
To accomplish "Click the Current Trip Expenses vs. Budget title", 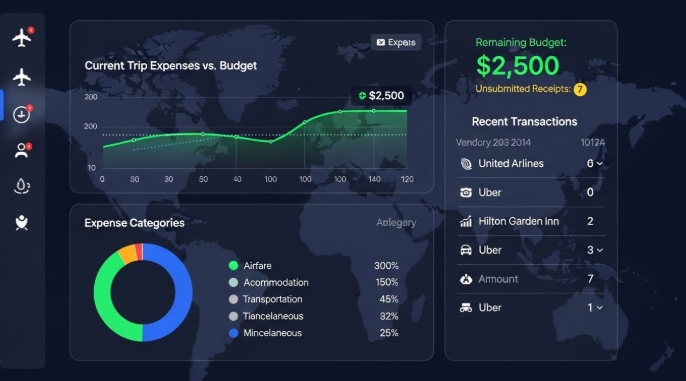I will [x=171, y=66].
